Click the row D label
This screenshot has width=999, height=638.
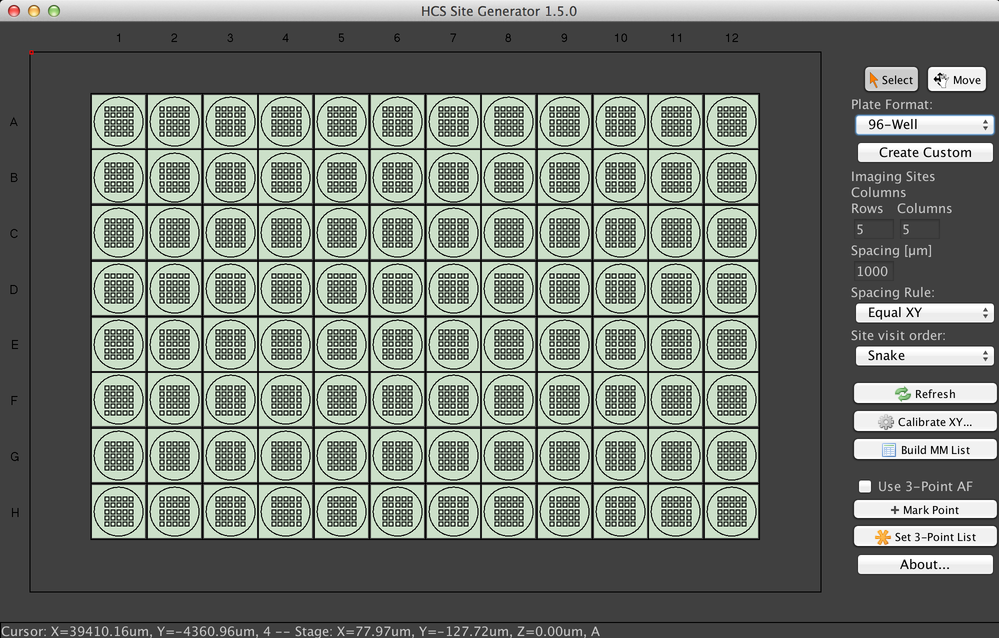point(13,289)
